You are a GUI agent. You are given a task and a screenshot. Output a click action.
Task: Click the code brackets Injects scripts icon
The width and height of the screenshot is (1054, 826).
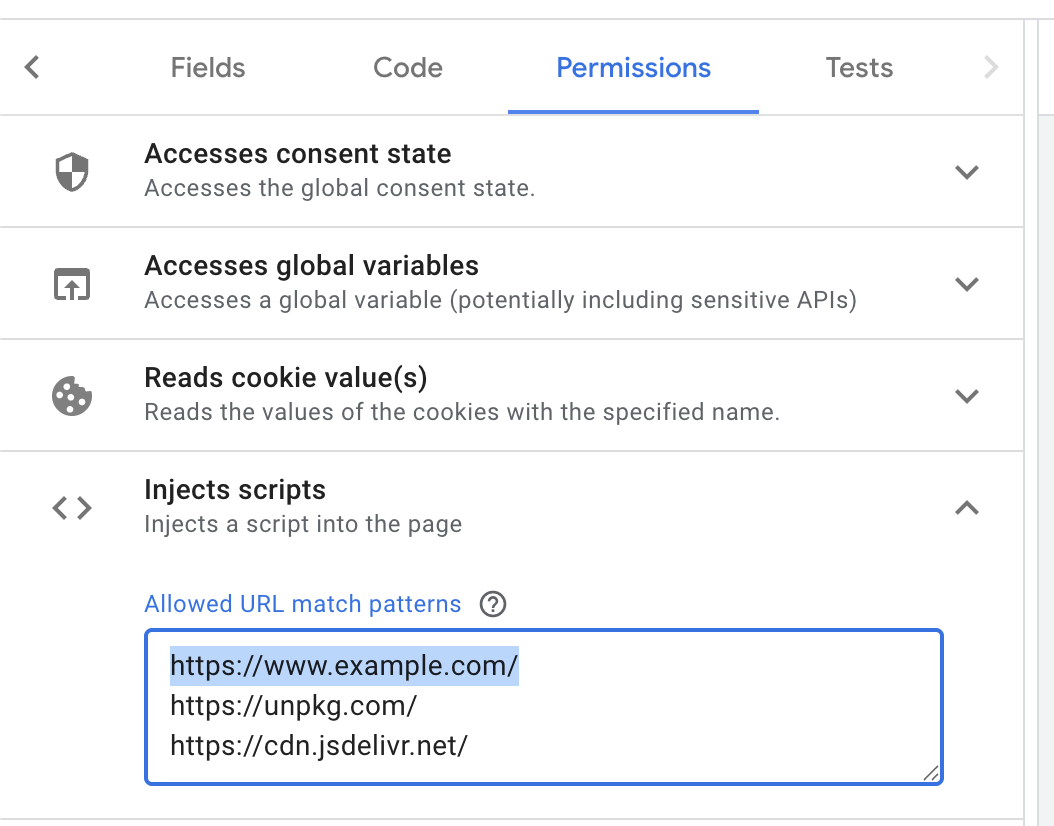[72, 508]
